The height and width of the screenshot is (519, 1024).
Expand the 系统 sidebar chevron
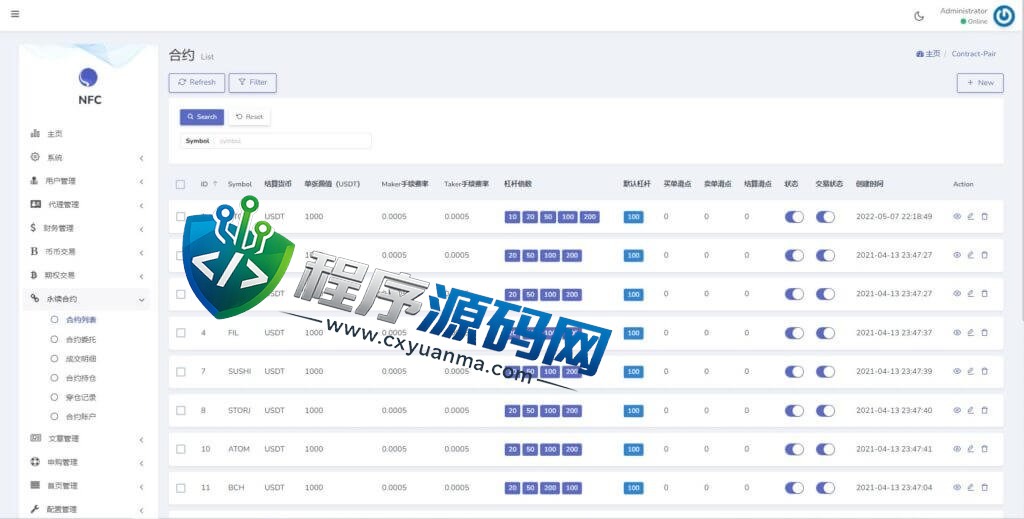[141, 159]
